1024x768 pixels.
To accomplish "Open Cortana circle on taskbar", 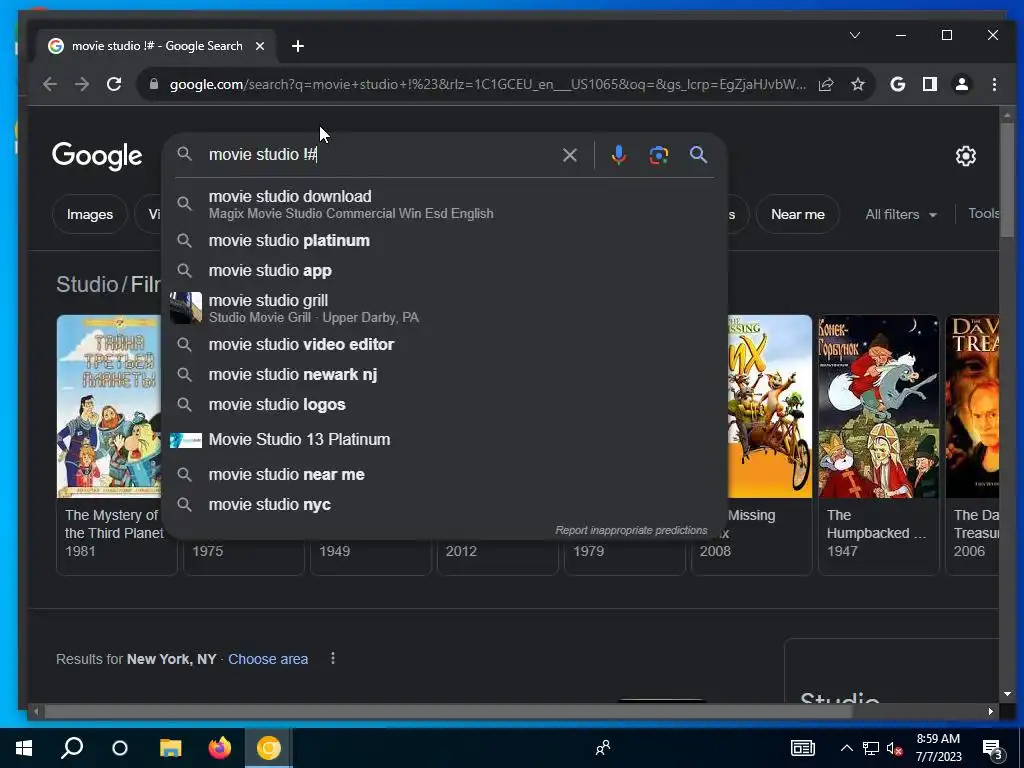I will pos(120,748).
